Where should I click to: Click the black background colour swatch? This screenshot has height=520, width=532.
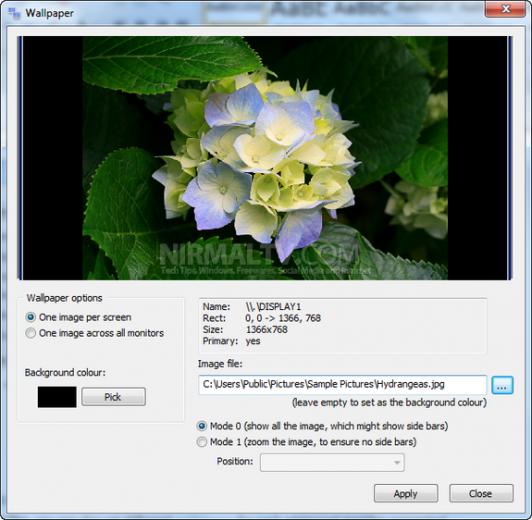coord(57,397)
